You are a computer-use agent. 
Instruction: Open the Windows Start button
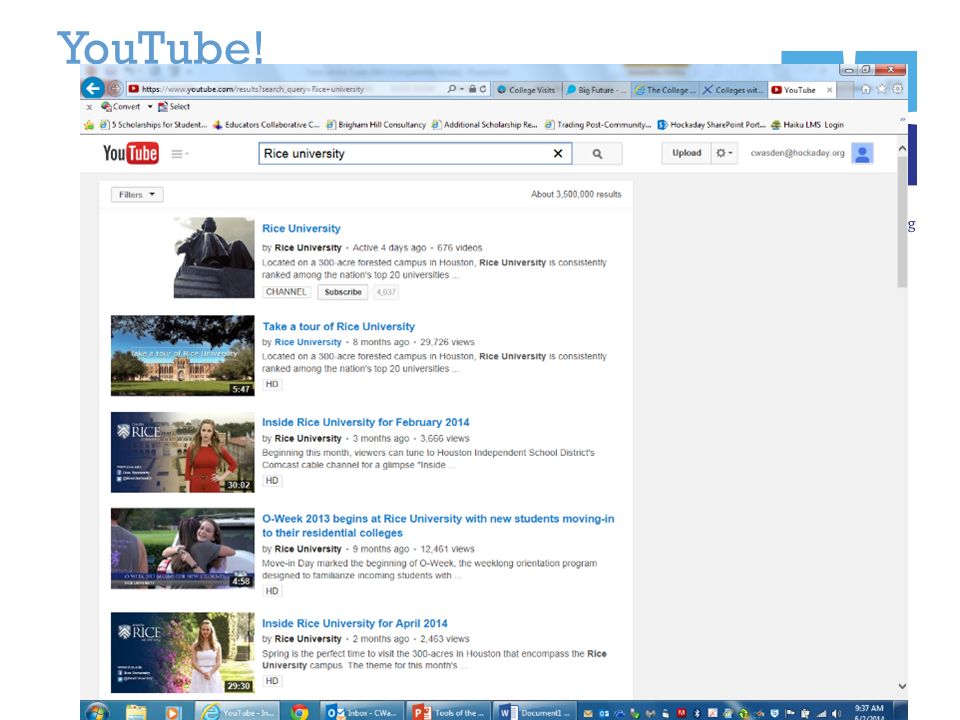pos(97,711)
